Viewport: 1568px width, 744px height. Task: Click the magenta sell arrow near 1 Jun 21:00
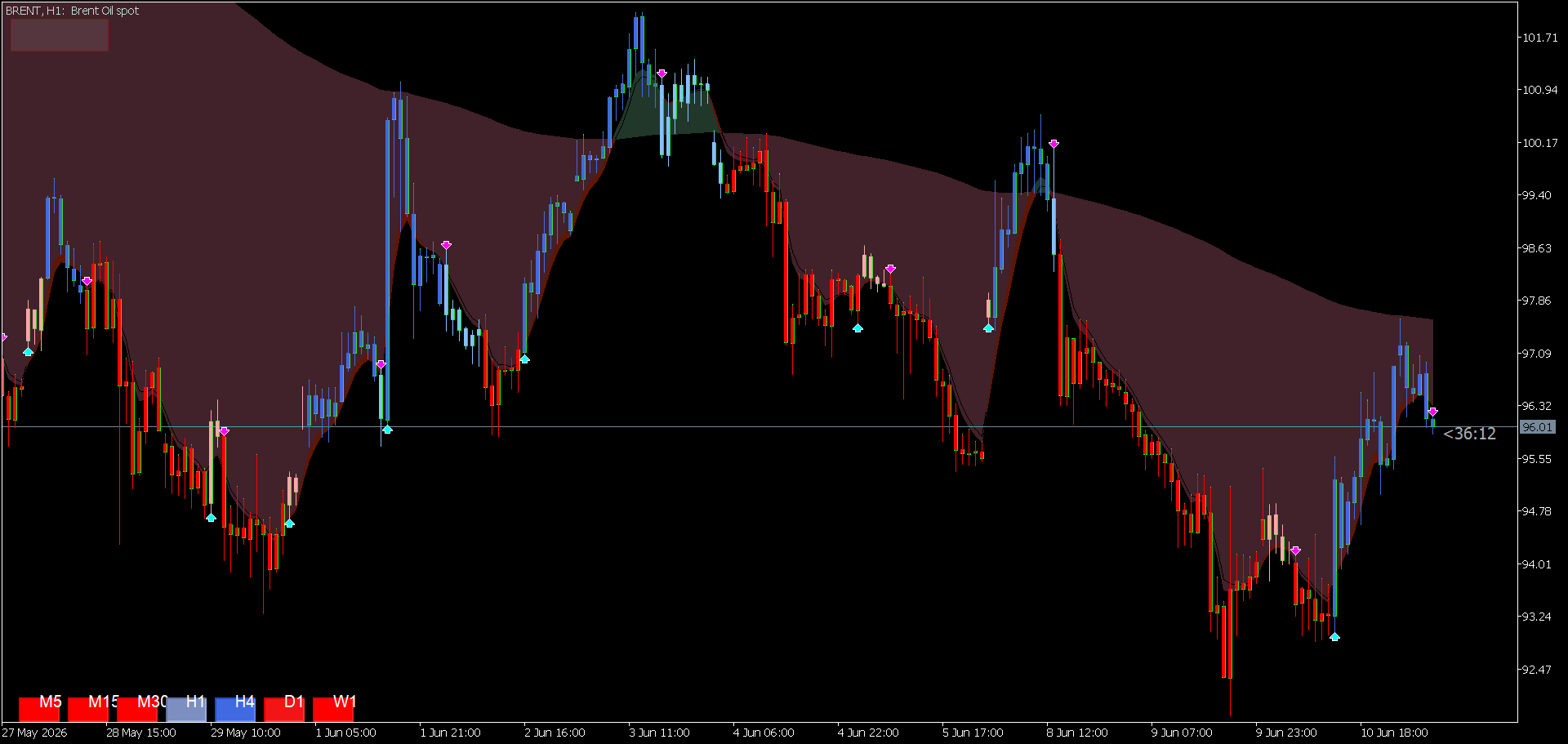click(x=446, y=245)
